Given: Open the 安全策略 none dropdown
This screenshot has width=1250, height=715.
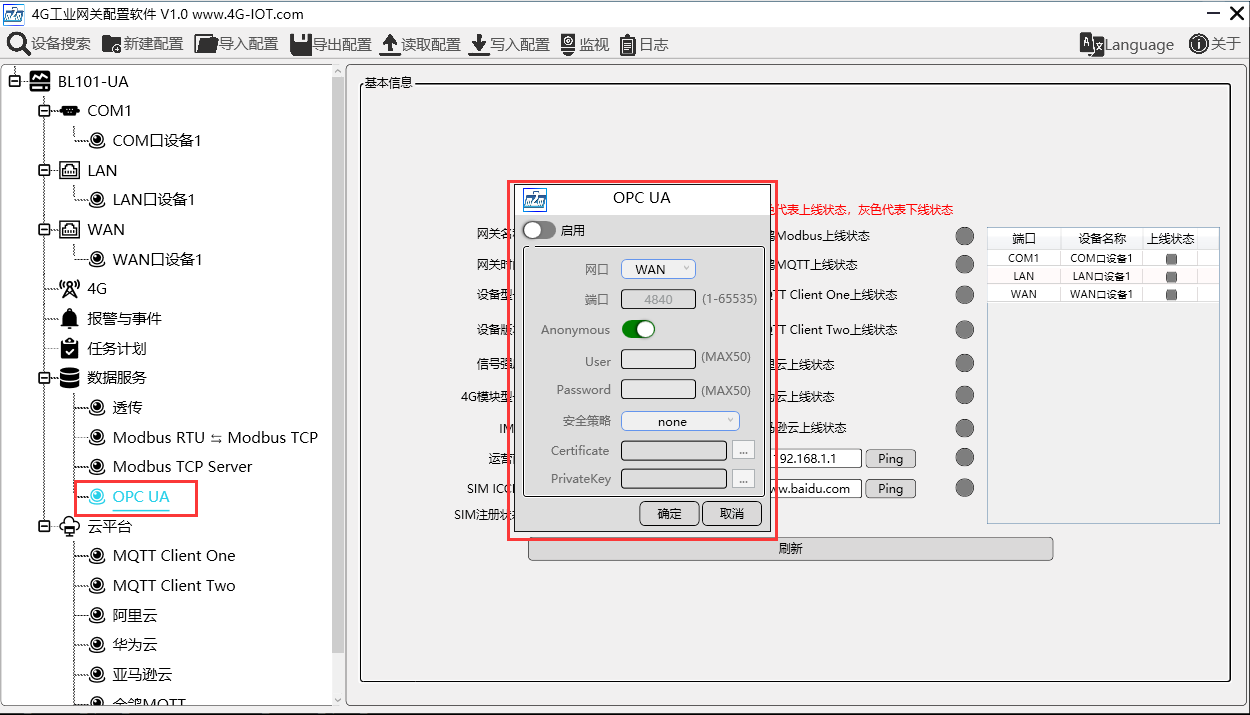Looking at the screenshot, I should [x=680, y=421].
